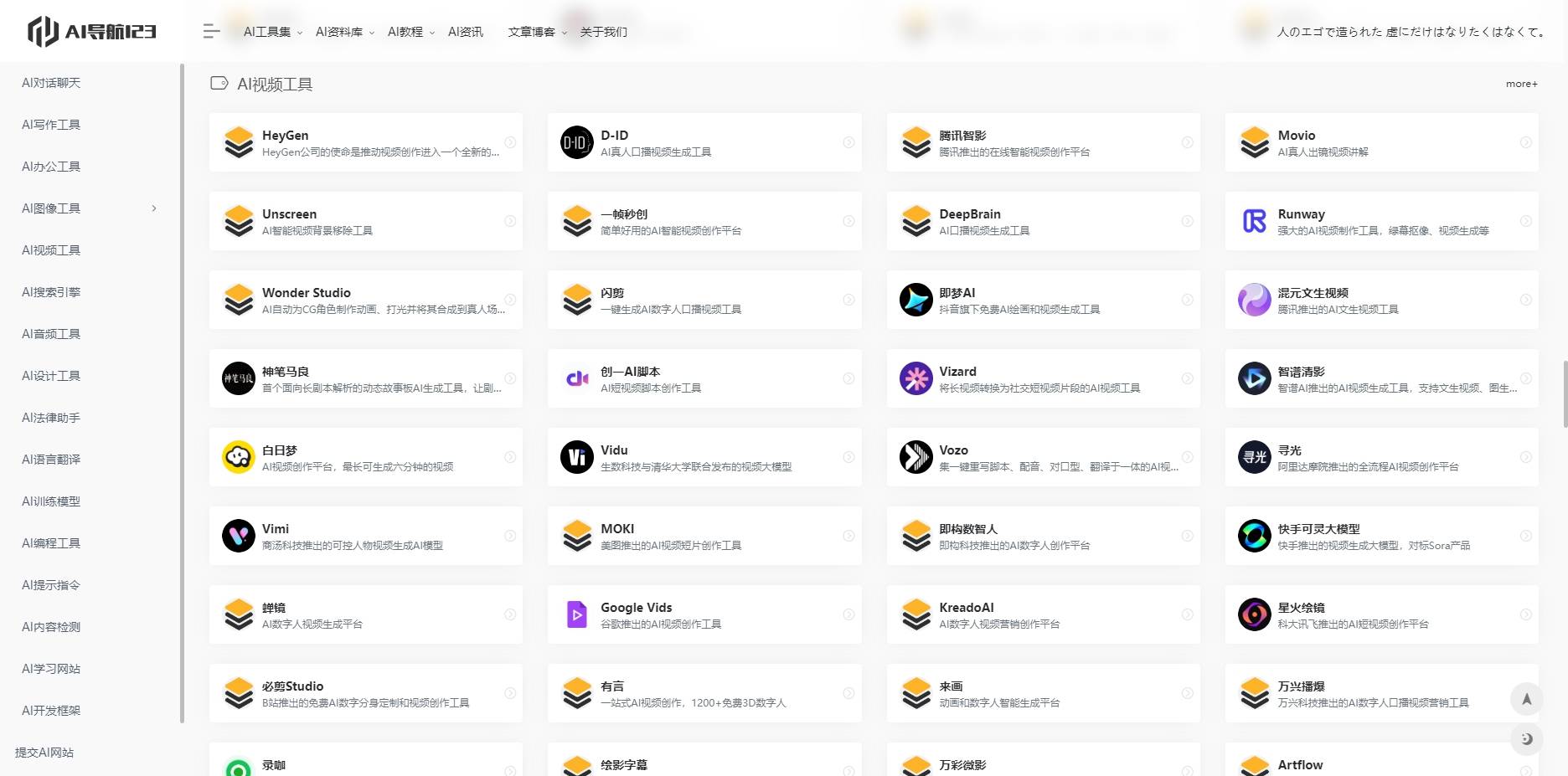Screen dimensions: 1568x776
Task: Open the 关于我们 menu item
Action: pyautogui.click(x=604, y=32)
